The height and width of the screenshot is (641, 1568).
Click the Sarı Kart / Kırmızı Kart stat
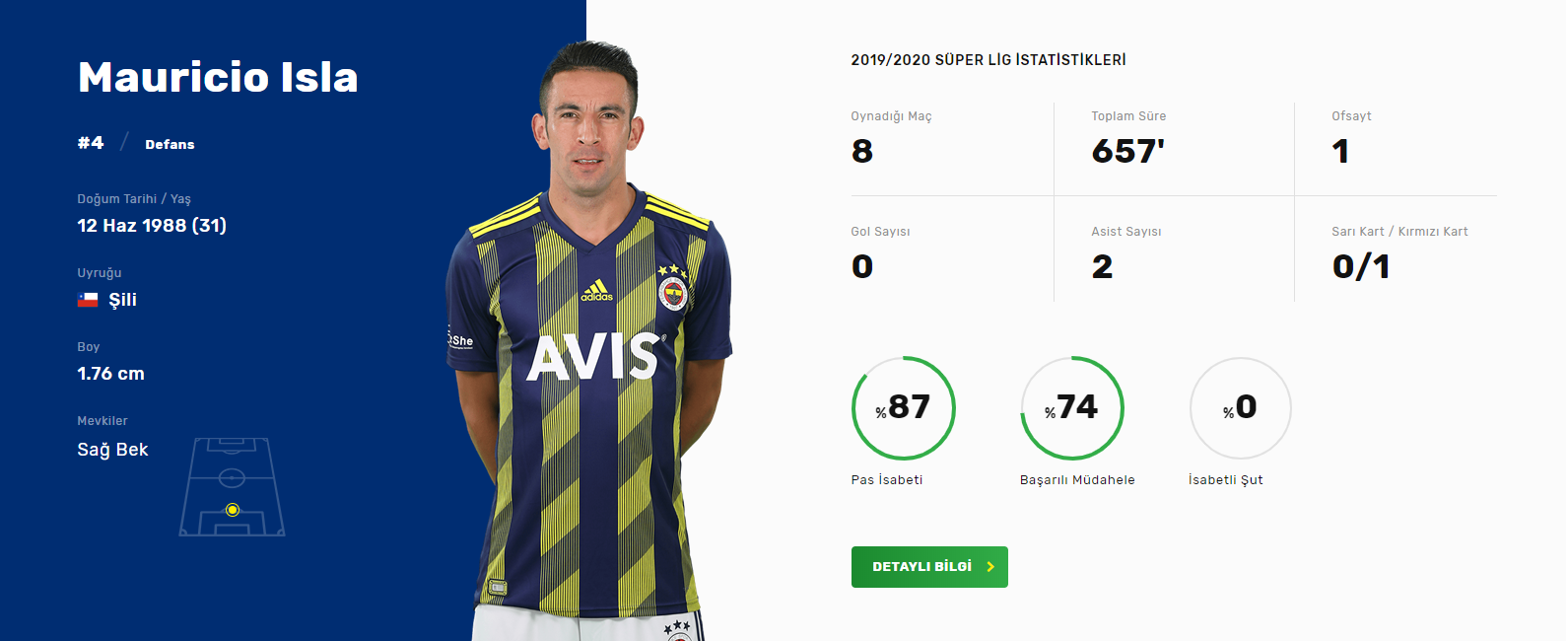click(x=1399, y=252)
